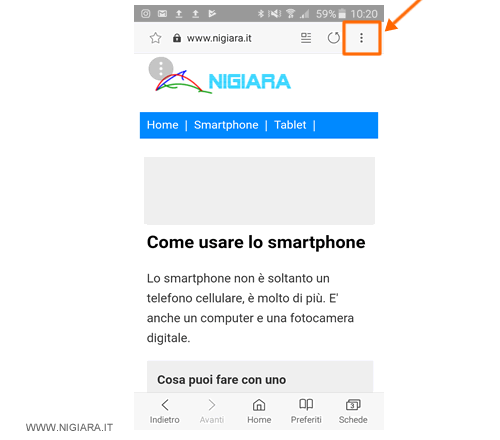This screenshot has width=500, height=440.
Task: Open the Nigiara logo
Action: coord(223,82)
